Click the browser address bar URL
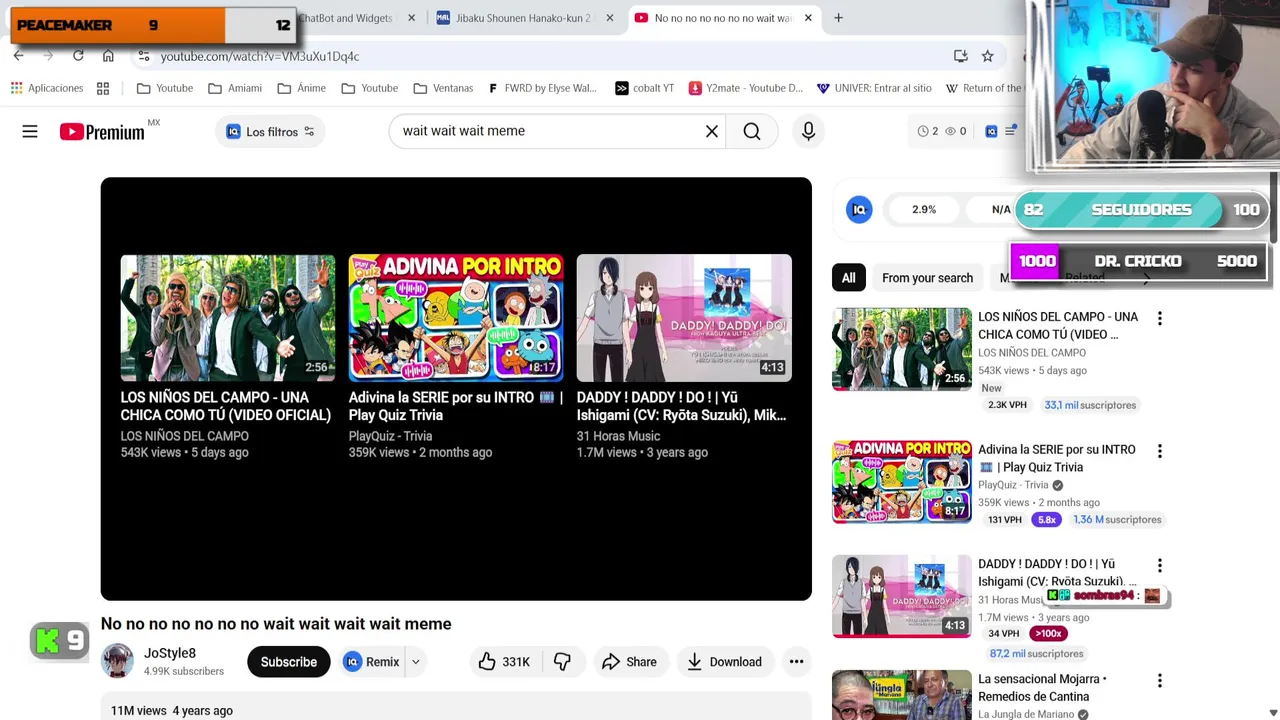 [x=260, y=56]
